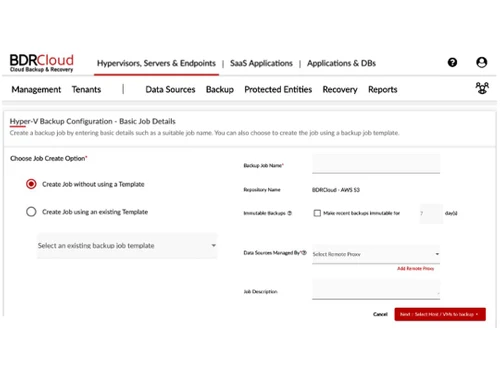The image size is (500, 375).
Task: Open the Recovery menu
Action: tap(340, 90)
